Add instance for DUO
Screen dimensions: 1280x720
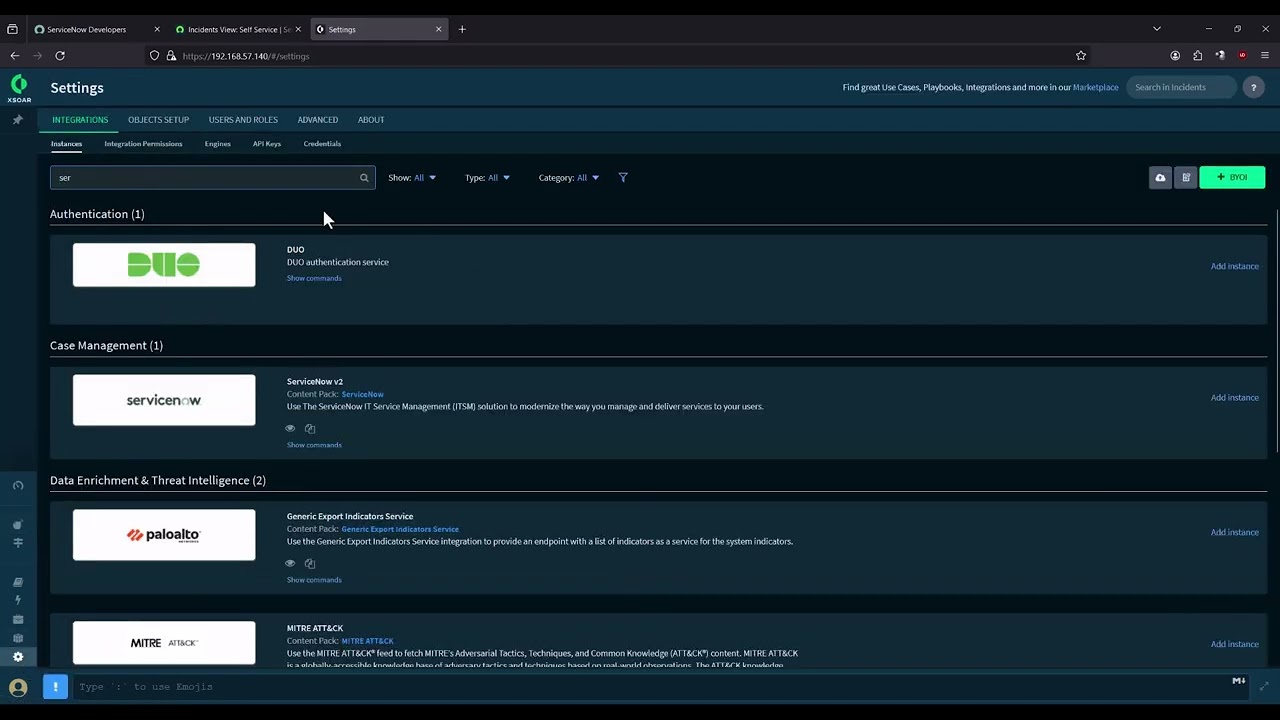(1234, 266)
